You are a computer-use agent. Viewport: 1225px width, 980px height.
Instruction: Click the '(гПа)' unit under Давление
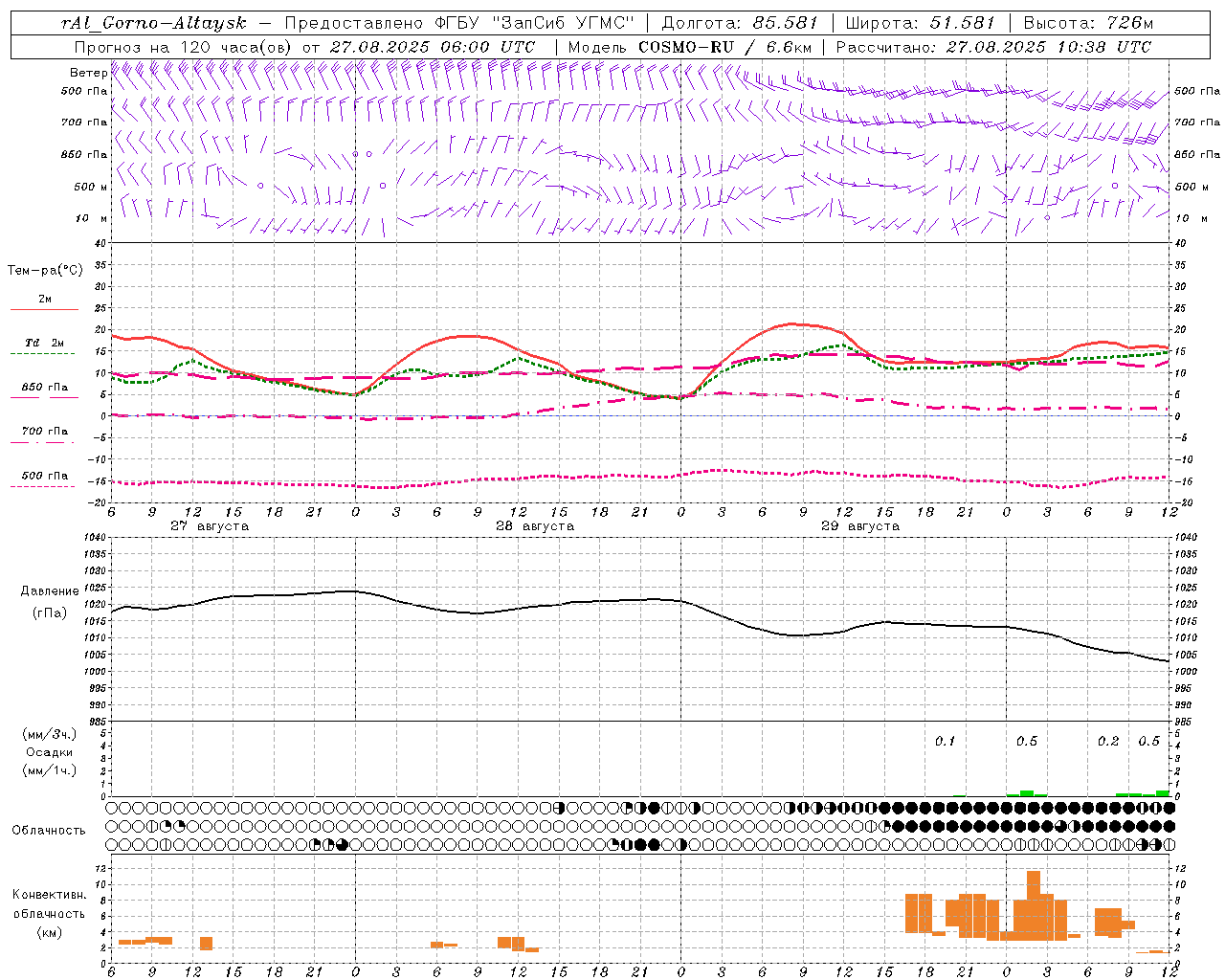coord(50,613)
